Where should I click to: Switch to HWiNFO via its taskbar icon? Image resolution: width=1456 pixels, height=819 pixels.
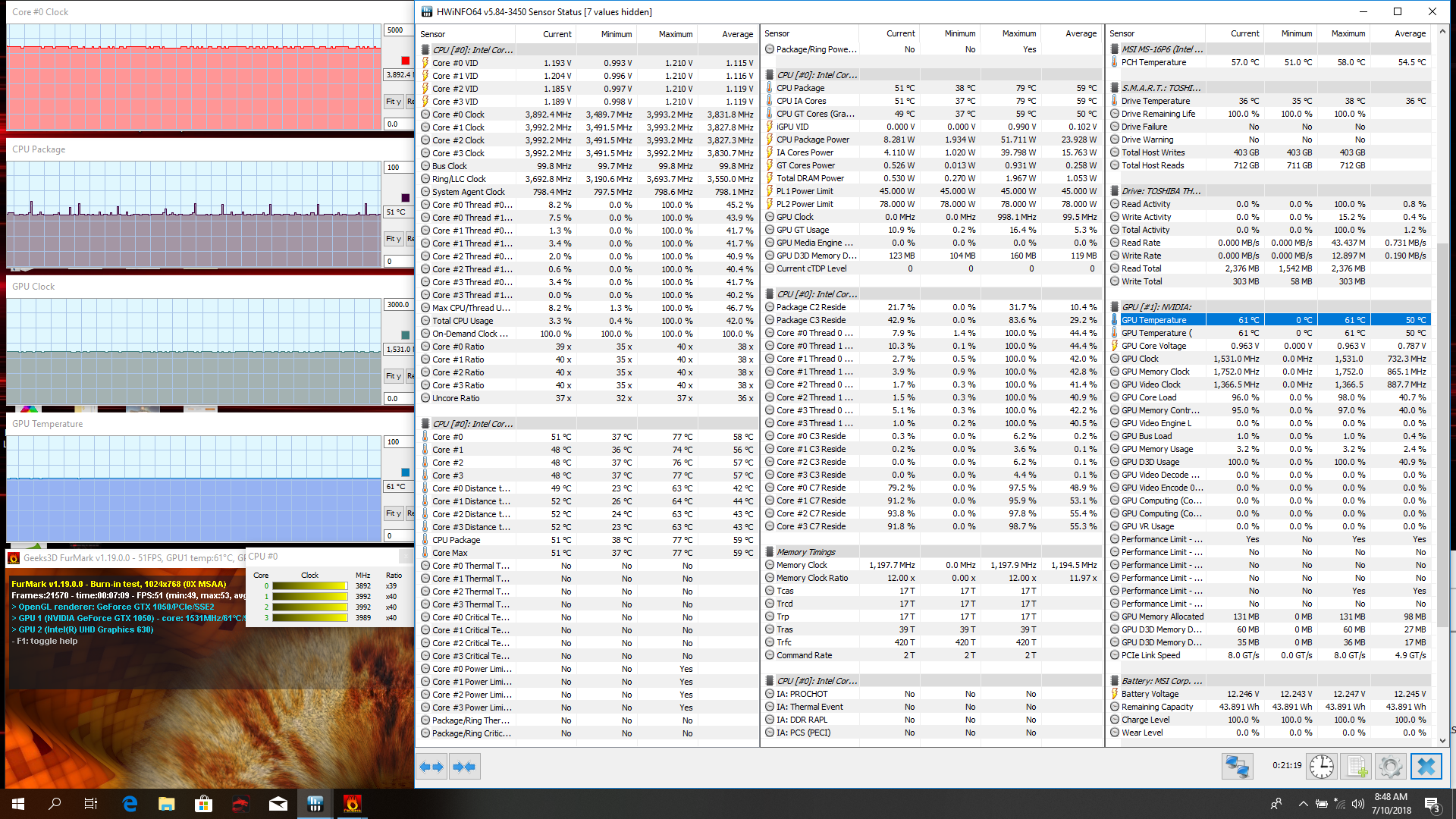pos(315,804)
